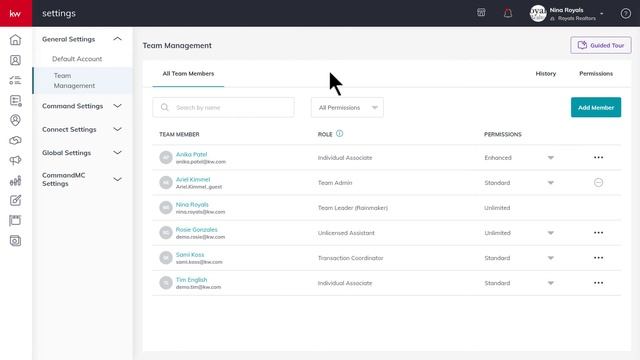
Task: Expand CommandMC Settings section
Action: point(117,179)
